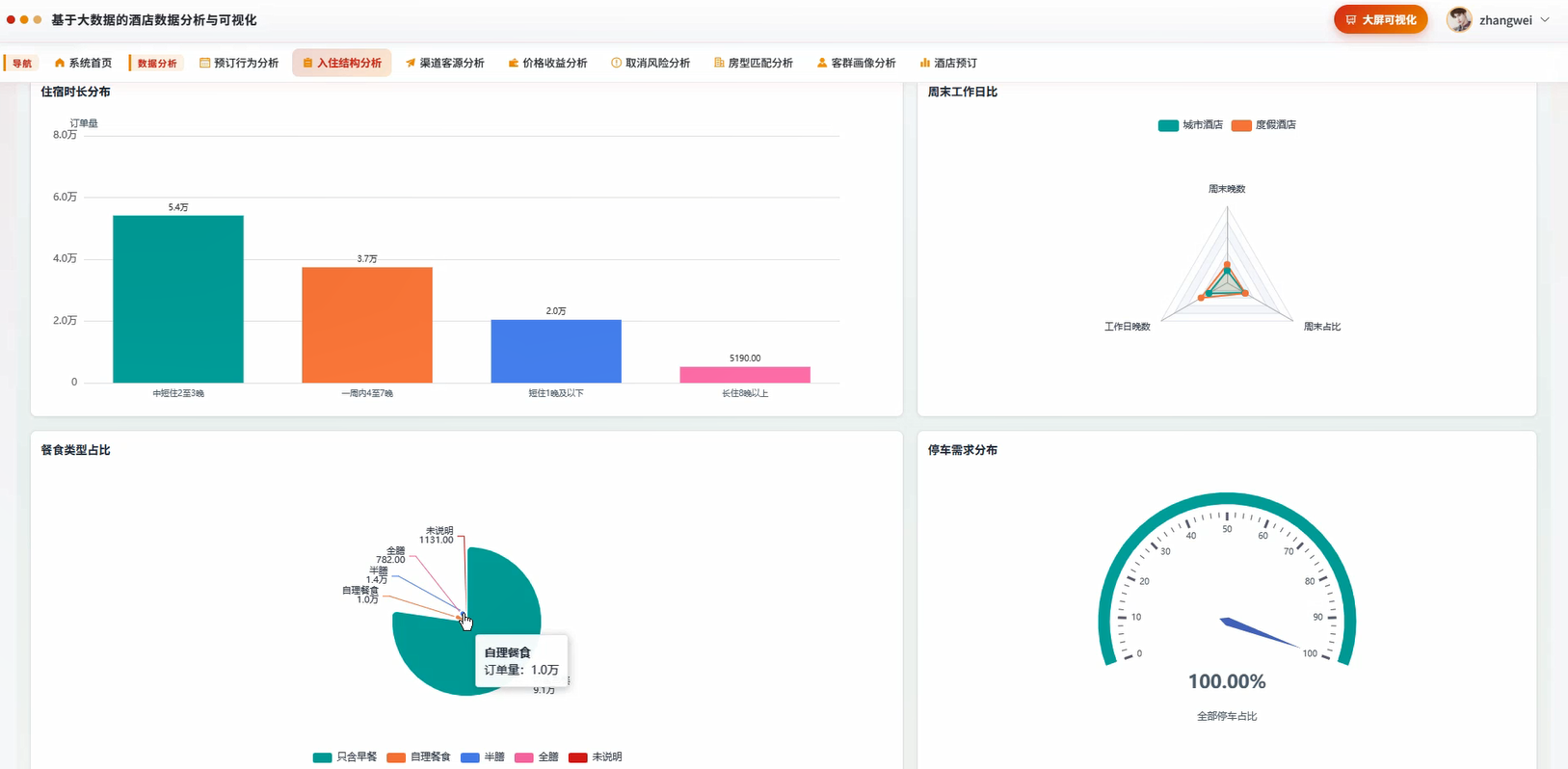Click the 100.00% gauge value
The height and width of the screenshot is (769, 1568).
[x=1227, y=681]
